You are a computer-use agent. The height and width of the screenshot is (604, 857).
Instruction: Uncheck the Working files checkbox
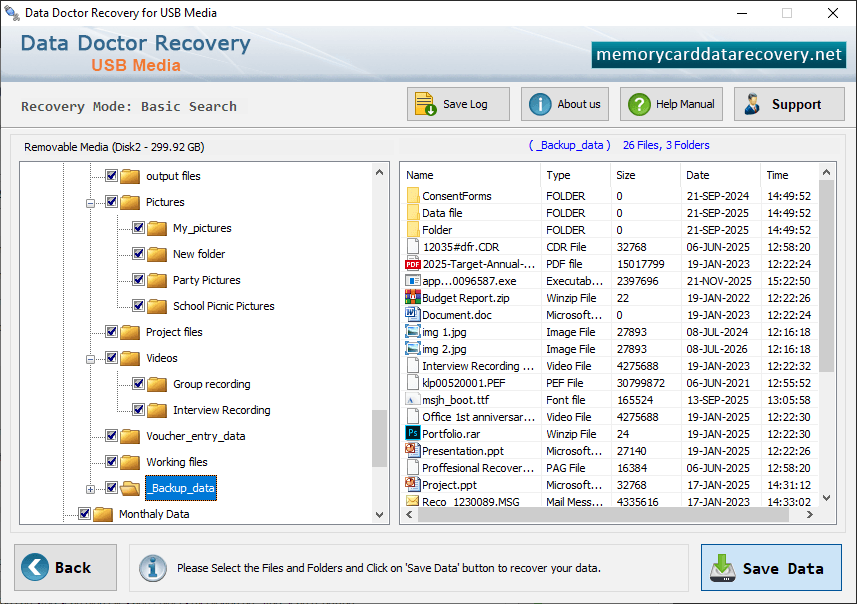(111, 462)
